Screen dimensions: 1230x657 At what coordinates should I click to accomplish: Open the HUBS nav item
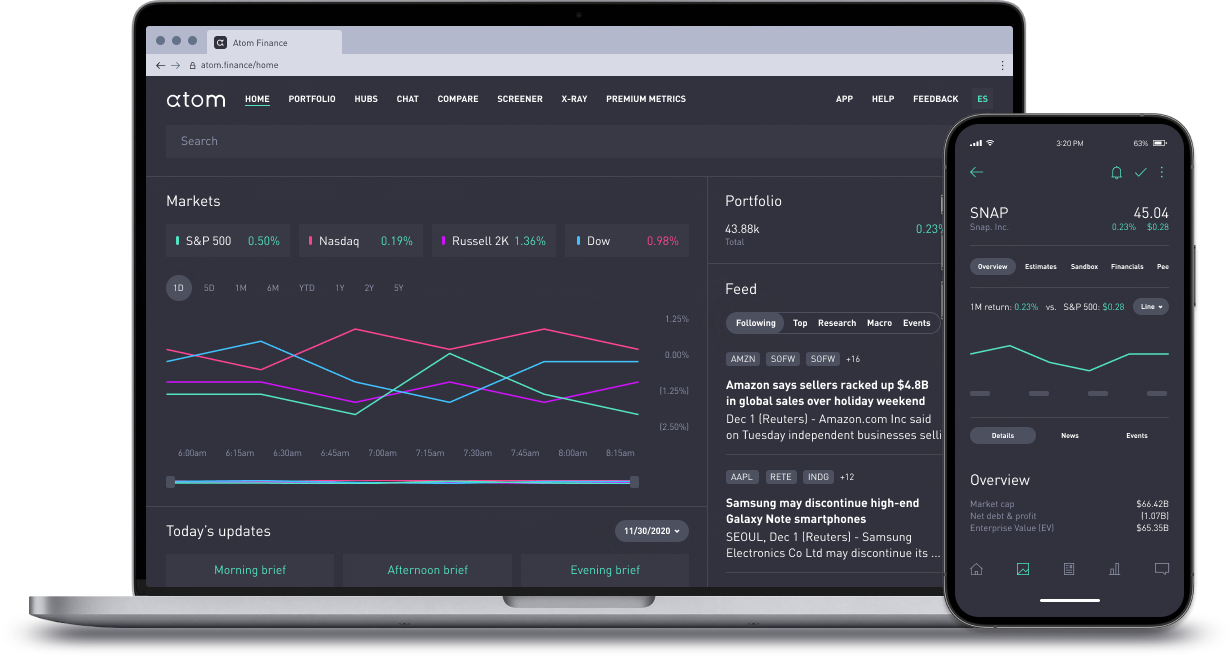366,99
